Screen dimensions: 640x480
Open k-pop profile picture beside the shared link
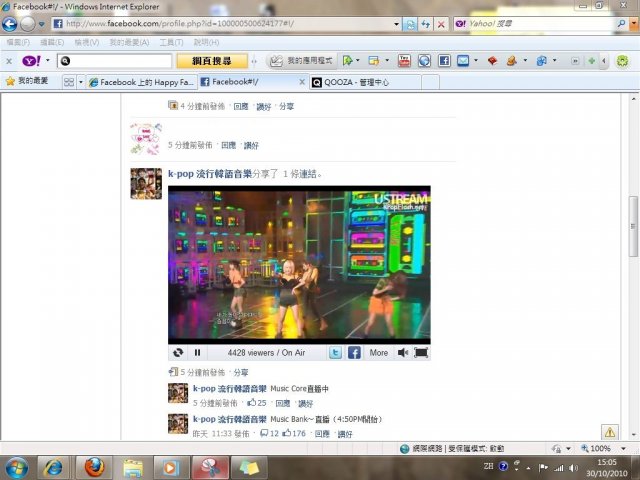tap(146, 184)
